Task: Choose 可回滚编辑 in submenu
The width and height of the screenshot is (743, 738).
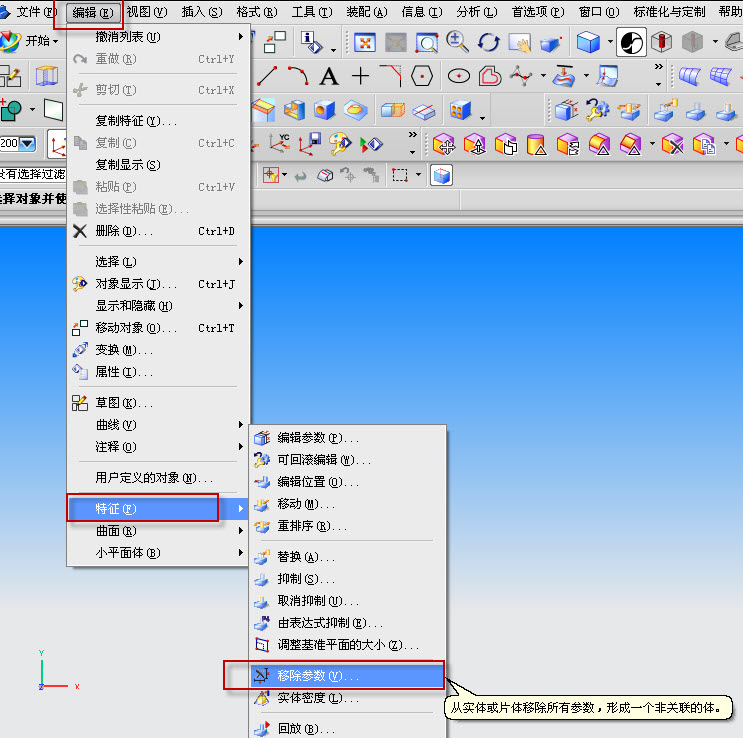Action: click(x=348, y=460)
